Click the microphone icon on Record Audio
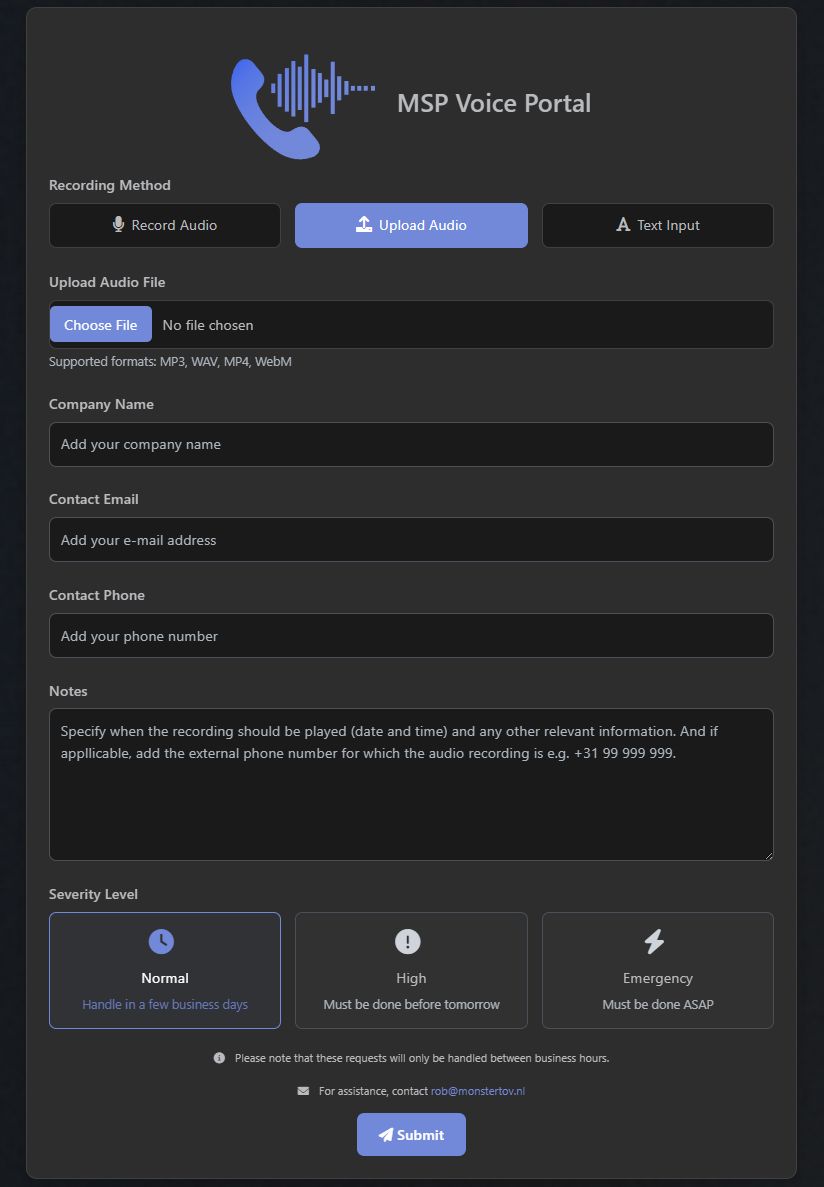Screen dimensions: 824x1187 click(120, 225)
